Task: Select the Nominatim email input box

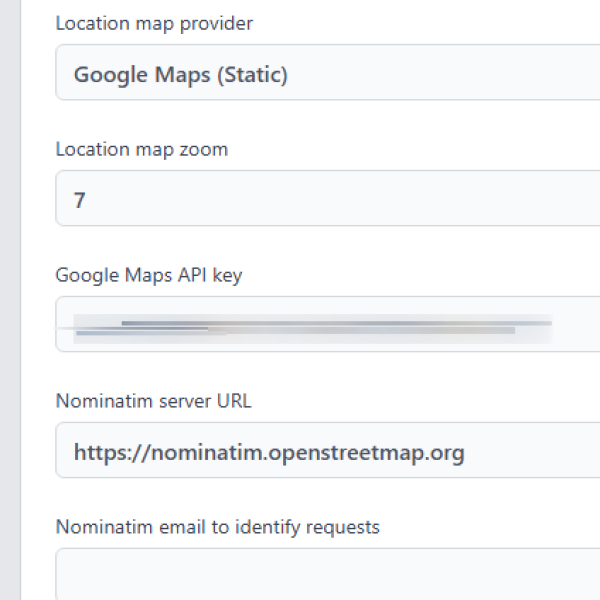Action: tap(330, 575)
